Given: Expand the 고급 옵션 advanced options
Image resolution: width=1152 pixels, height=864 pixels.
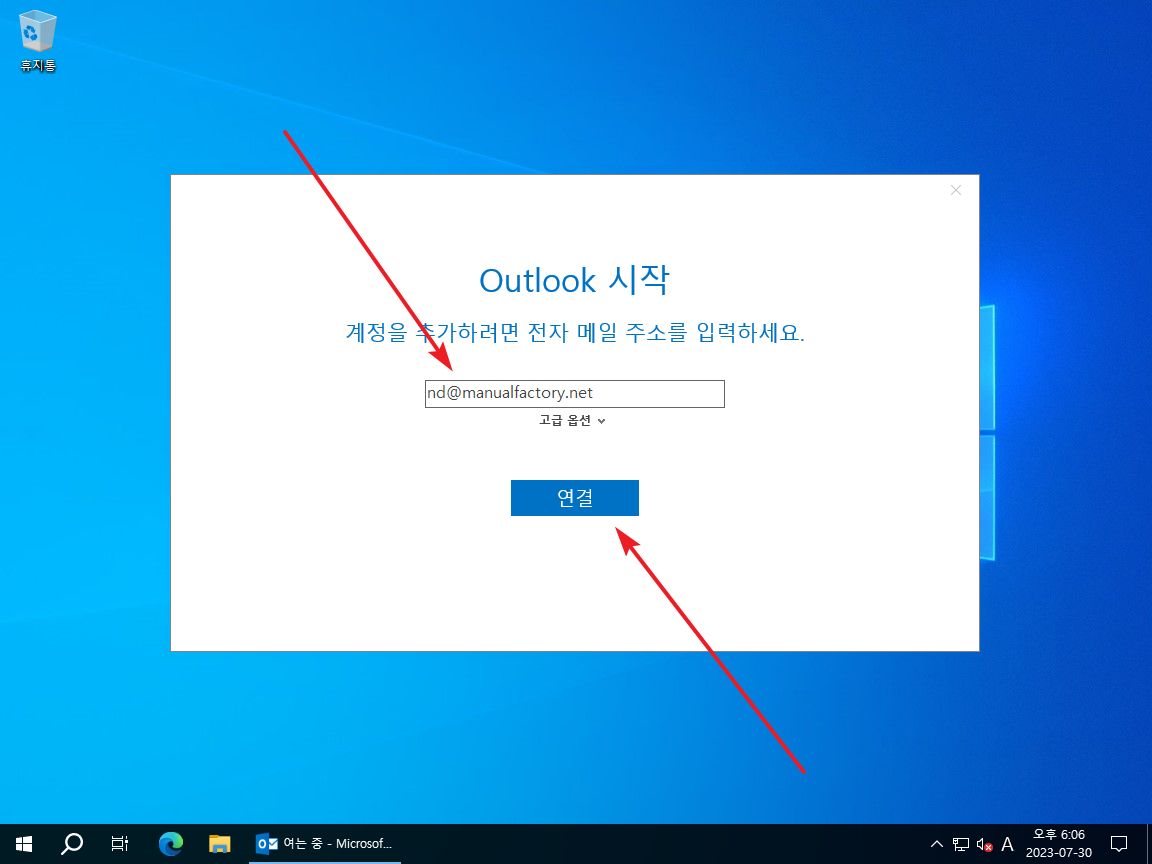Looking at the screenshot, I should [572, 421].
